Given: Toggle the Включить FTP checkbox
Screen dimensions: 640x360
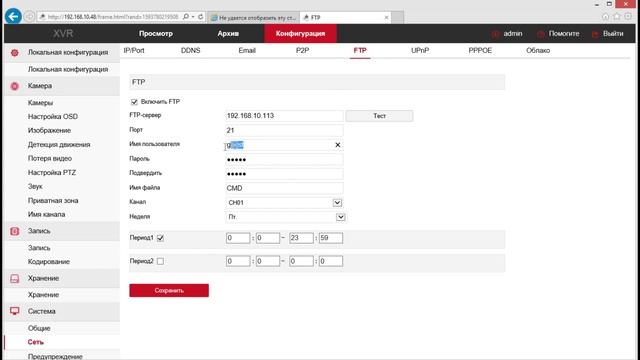Looking at the screenshot, I should [x=134, y=102].
